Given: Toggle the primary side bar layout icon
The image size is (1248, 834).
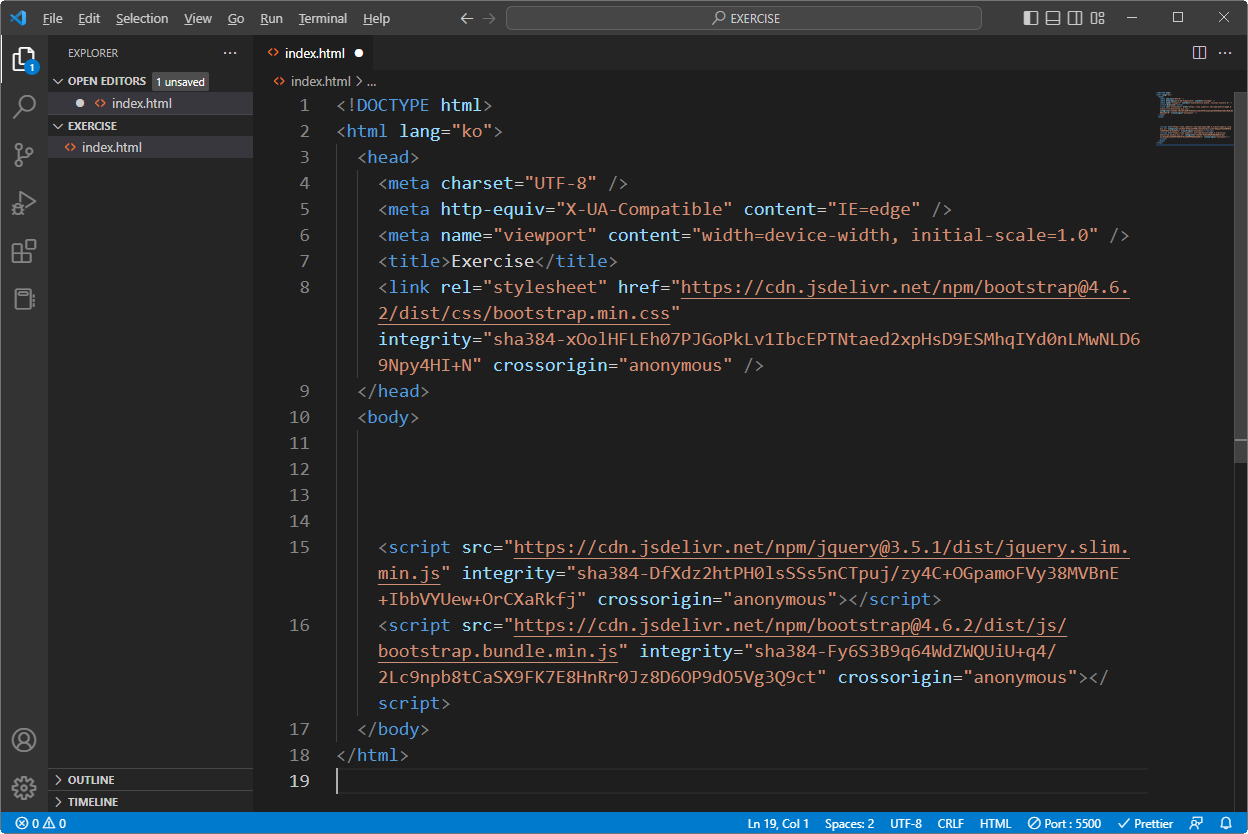Looking at the screenshot, I should click(1032, 18).
